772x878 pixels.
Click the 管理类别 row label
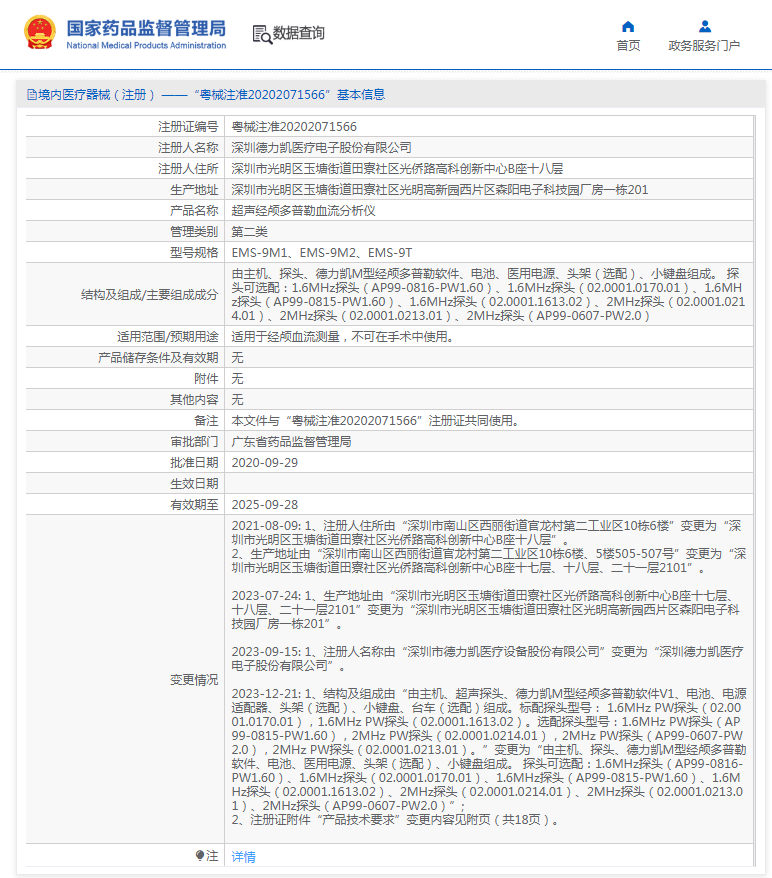194,232
